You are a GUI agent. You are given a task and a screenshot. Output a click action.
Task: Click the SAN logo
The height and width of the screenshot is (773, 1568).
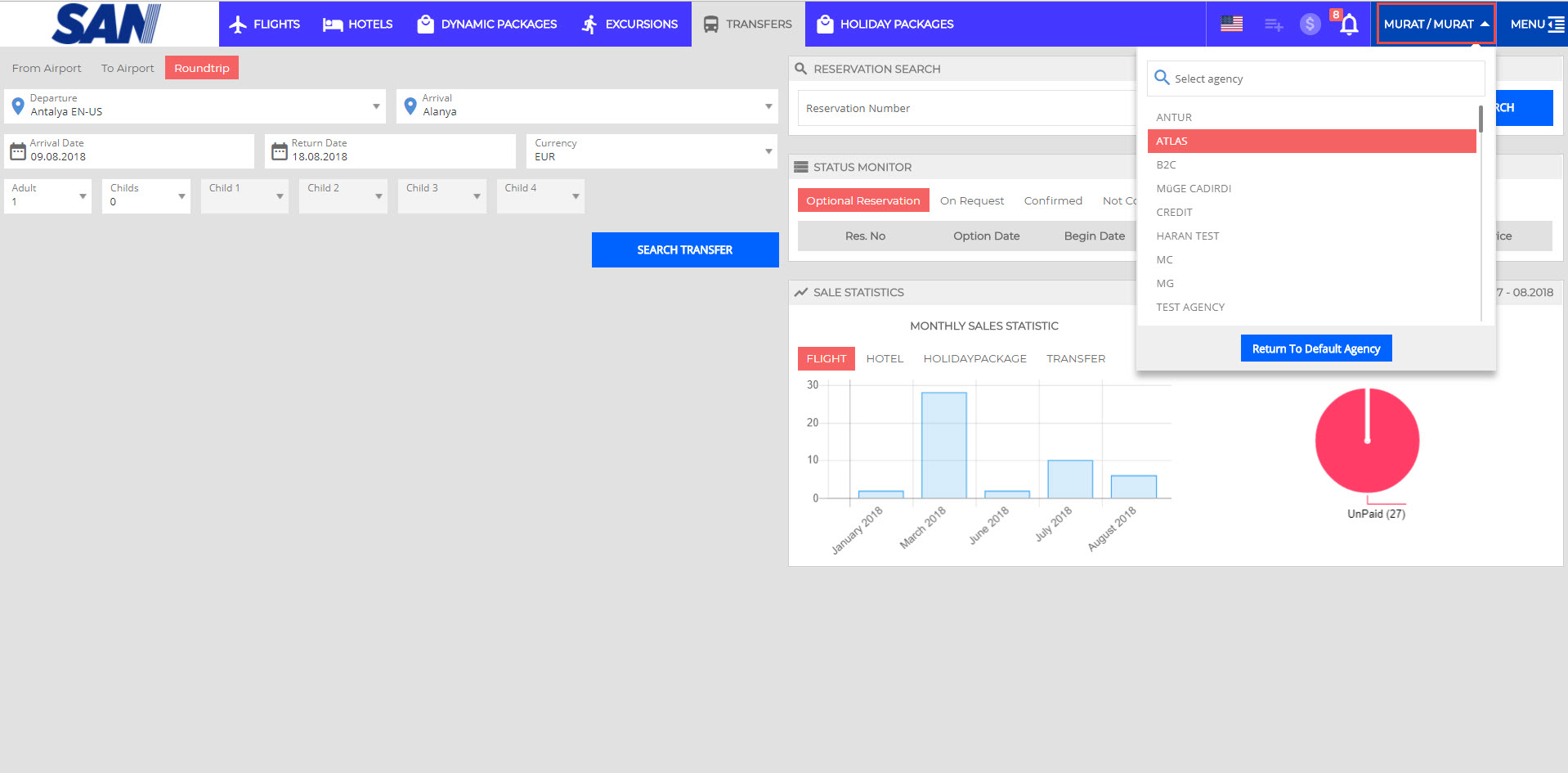point(106,24)
